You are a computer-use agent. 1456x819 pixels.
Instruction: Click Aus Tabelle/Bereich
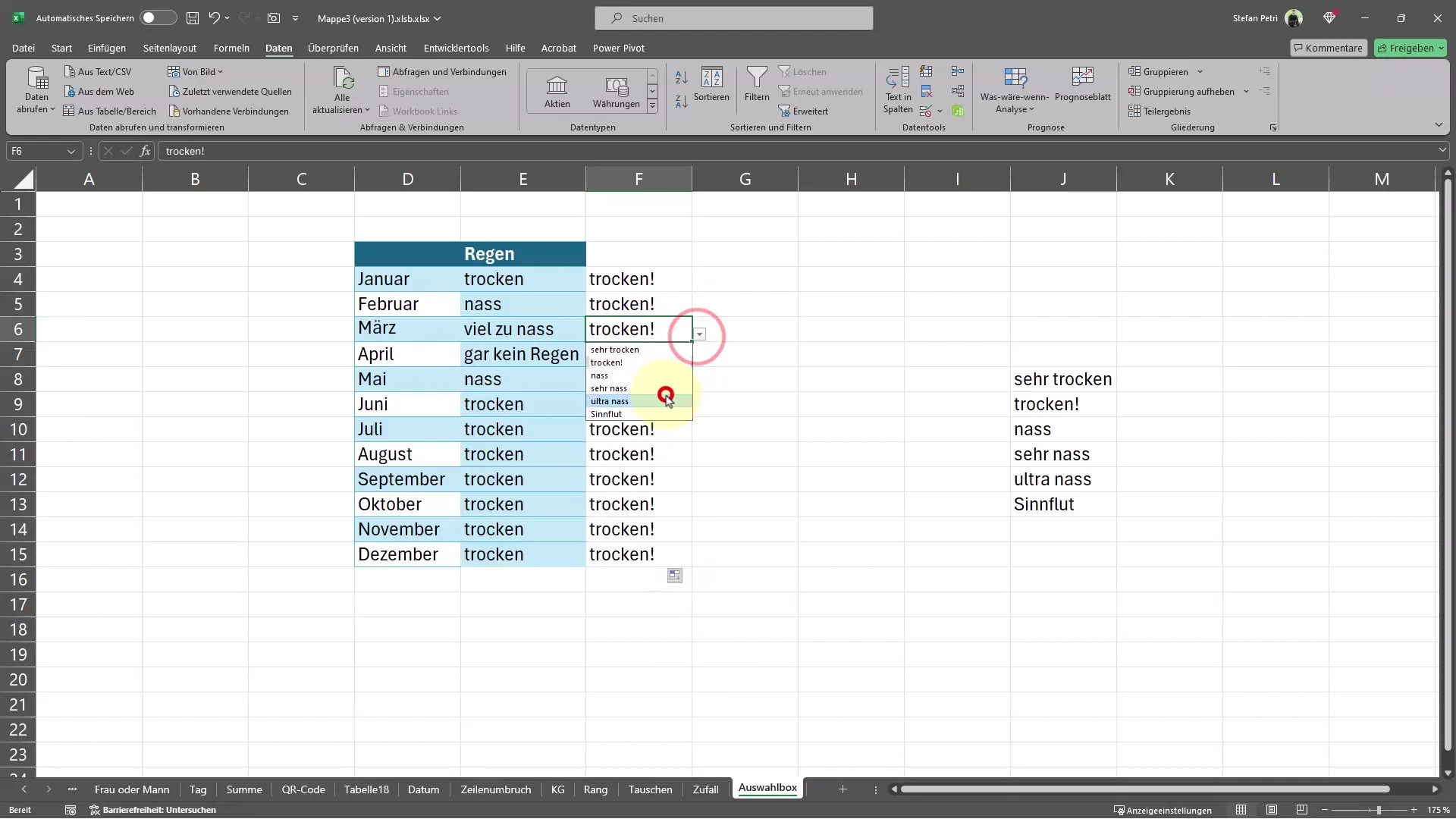110,111
